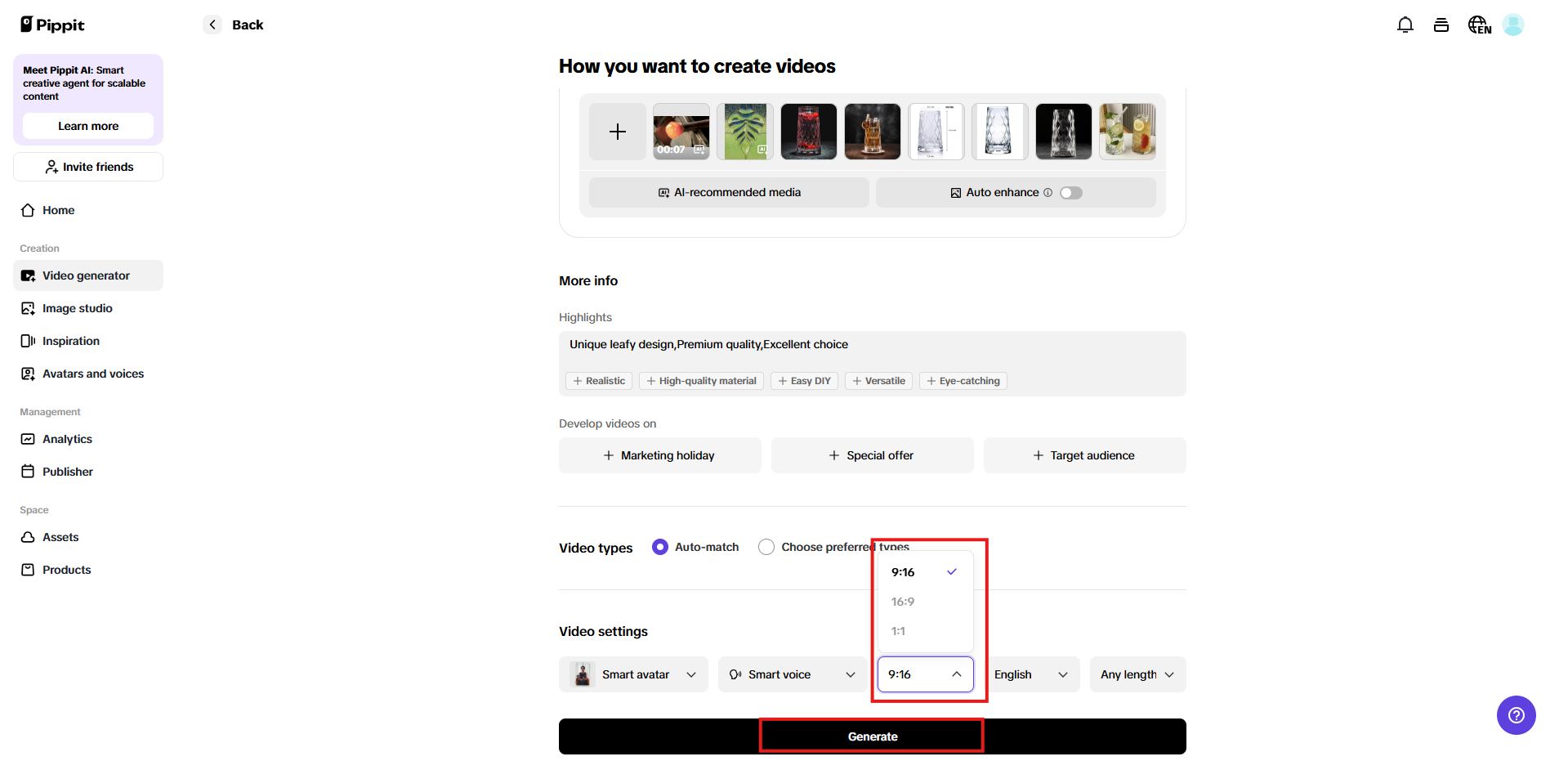This screenshot has height=761, width=1568.
Task: Click Learn more about Pippit AI
Action: point(87,126)
